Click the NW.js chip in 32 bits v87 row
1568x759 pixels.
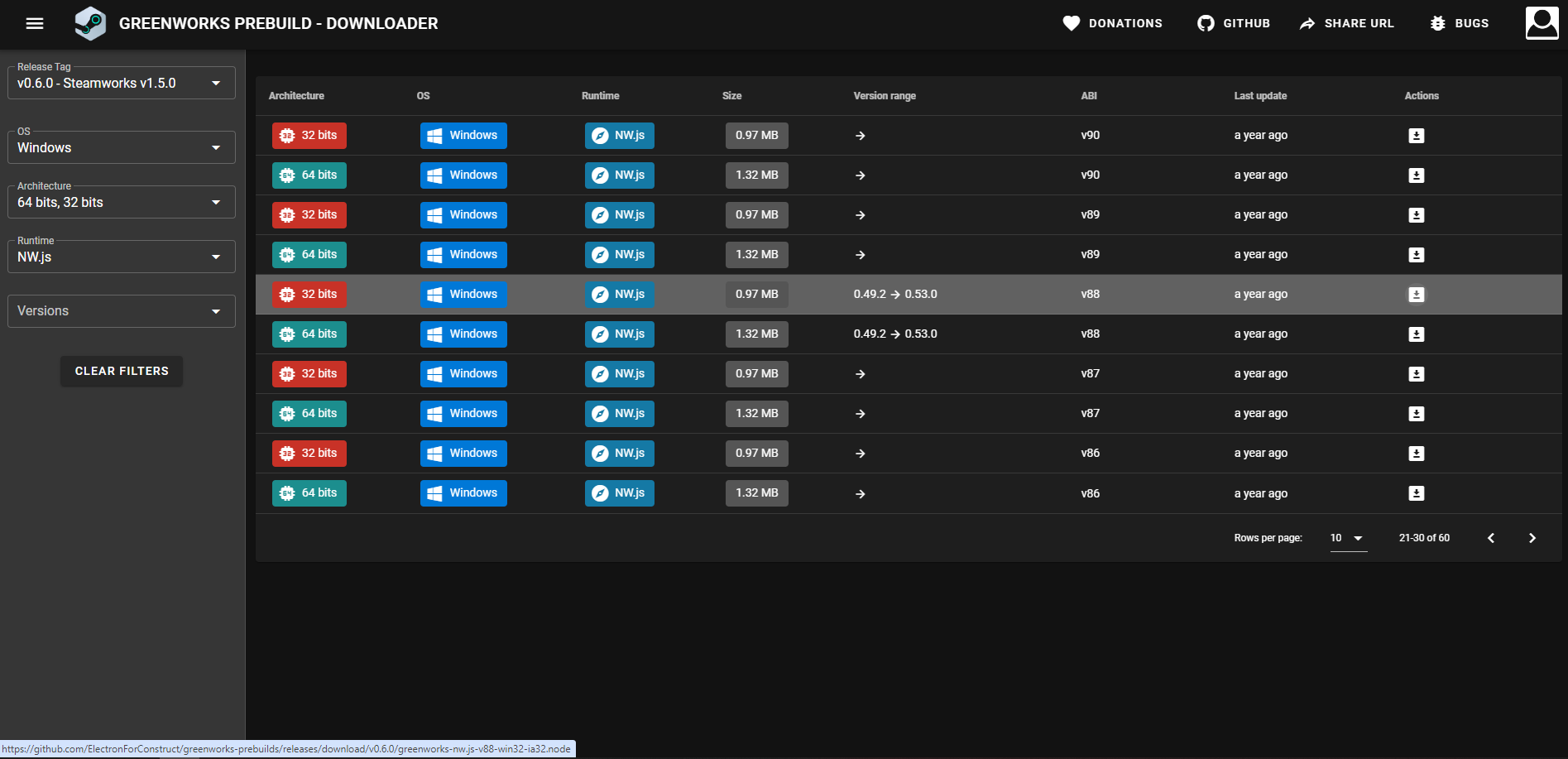(x=620, y=374)
